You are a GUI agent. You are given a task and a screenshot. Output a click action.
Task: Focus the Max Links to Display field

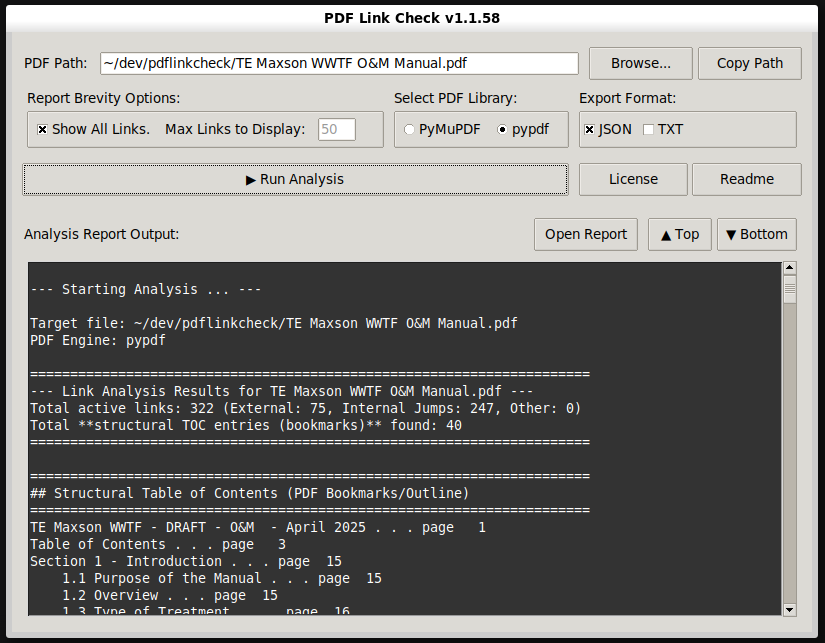(x=335, y=129)
